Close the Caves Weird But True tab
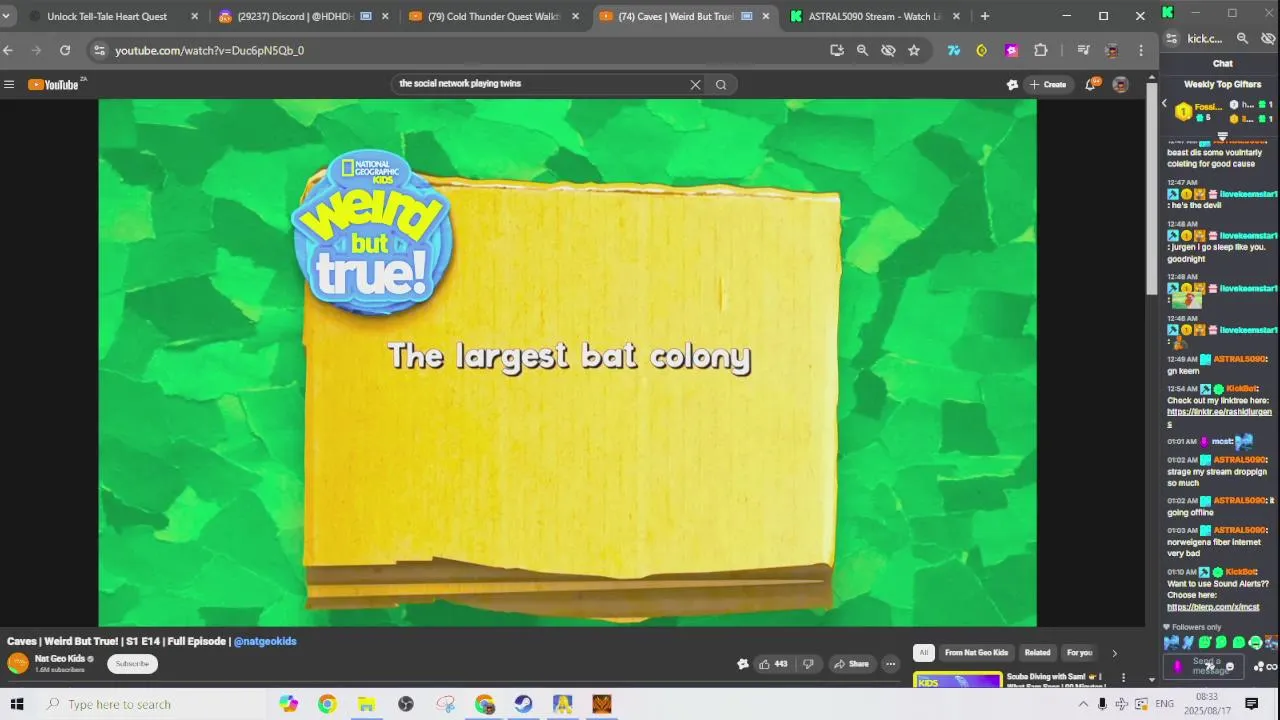Screen dimensions: 1280x720 pyautogui.click(x=767, y=16)
